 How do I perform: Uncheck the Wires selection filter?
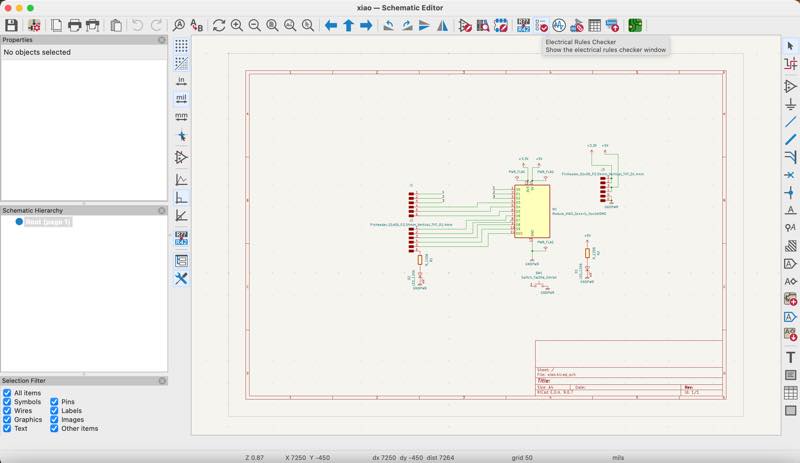pyautogui.click(x=7, y=411)
